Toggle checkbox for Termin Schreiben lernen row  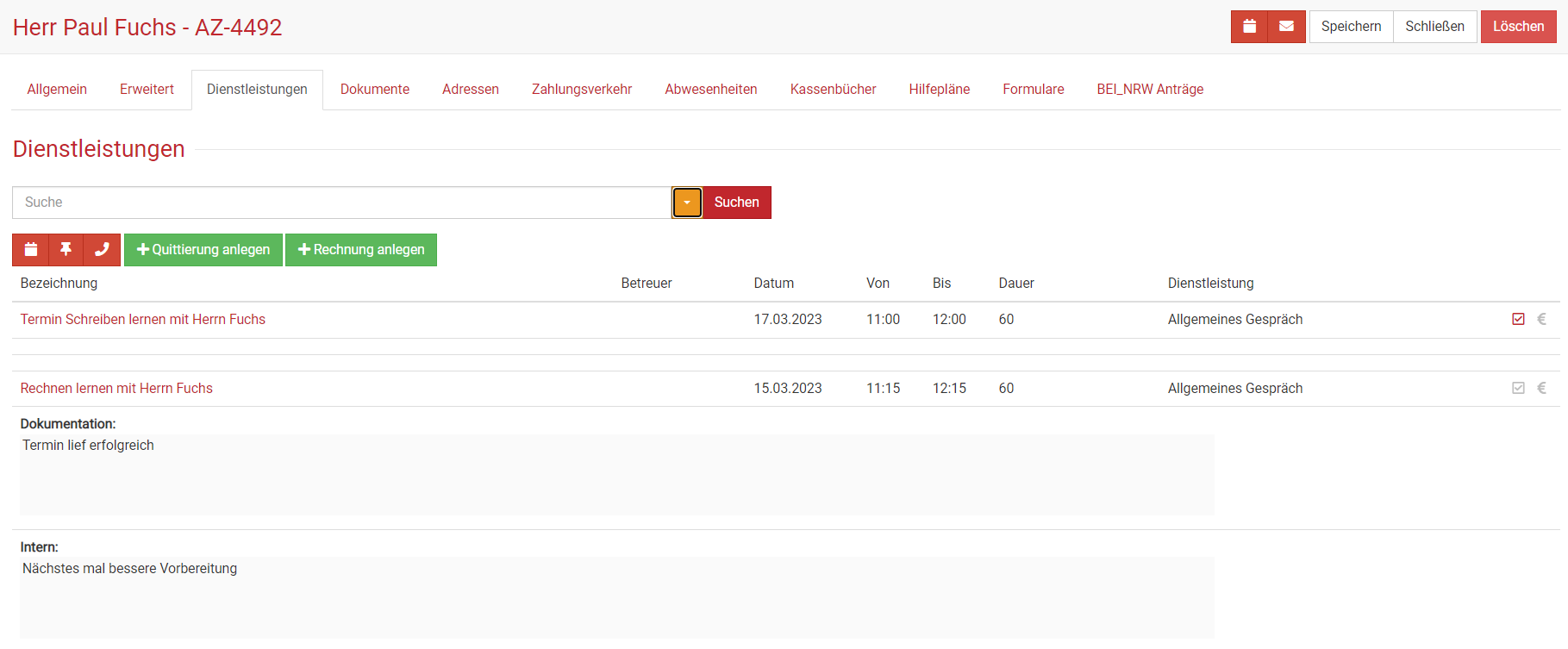(x=1518, y=320)
